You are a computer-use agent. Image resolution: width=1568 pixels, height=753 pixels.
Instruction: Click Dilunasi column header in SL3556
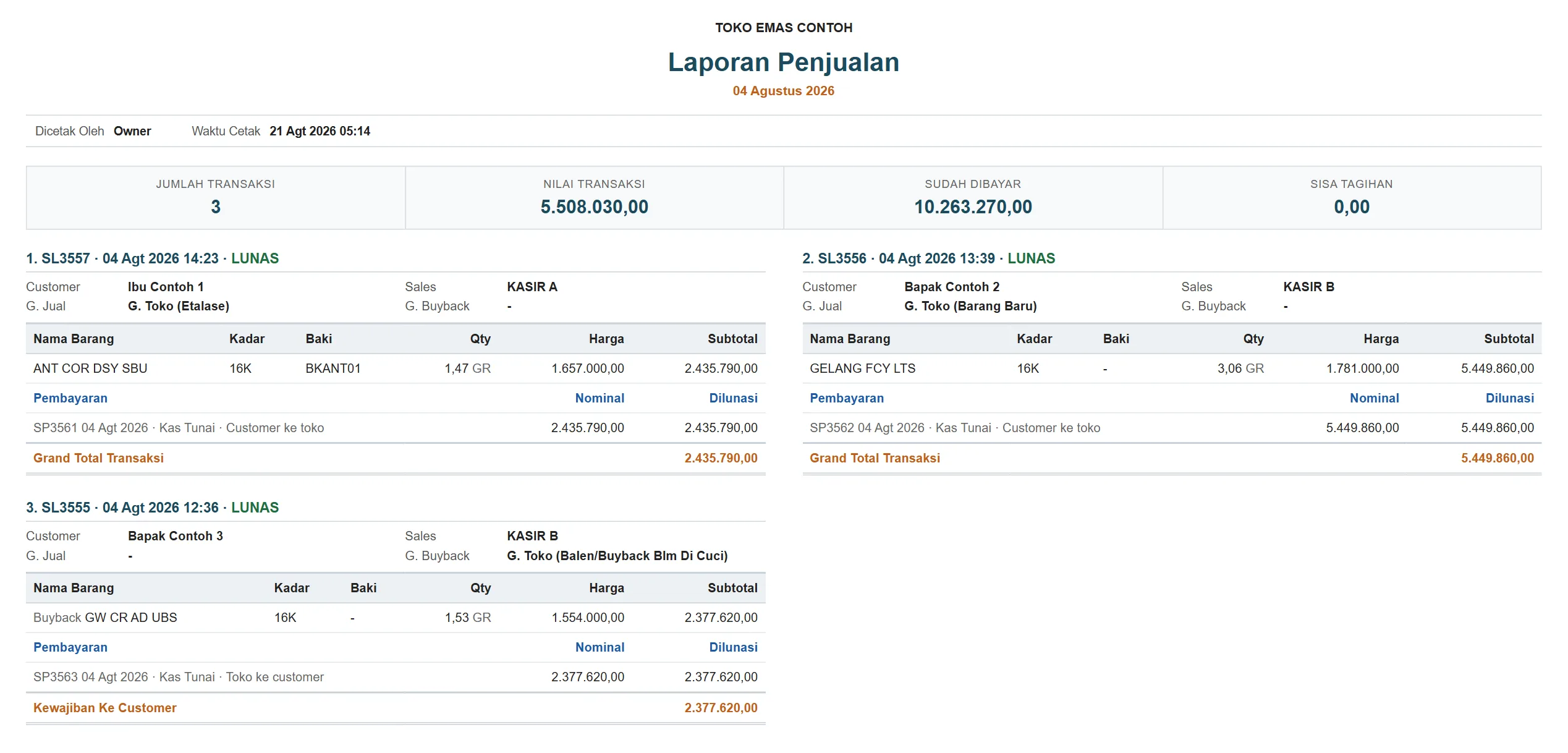pyautogui.click(x=1509, y=398)
